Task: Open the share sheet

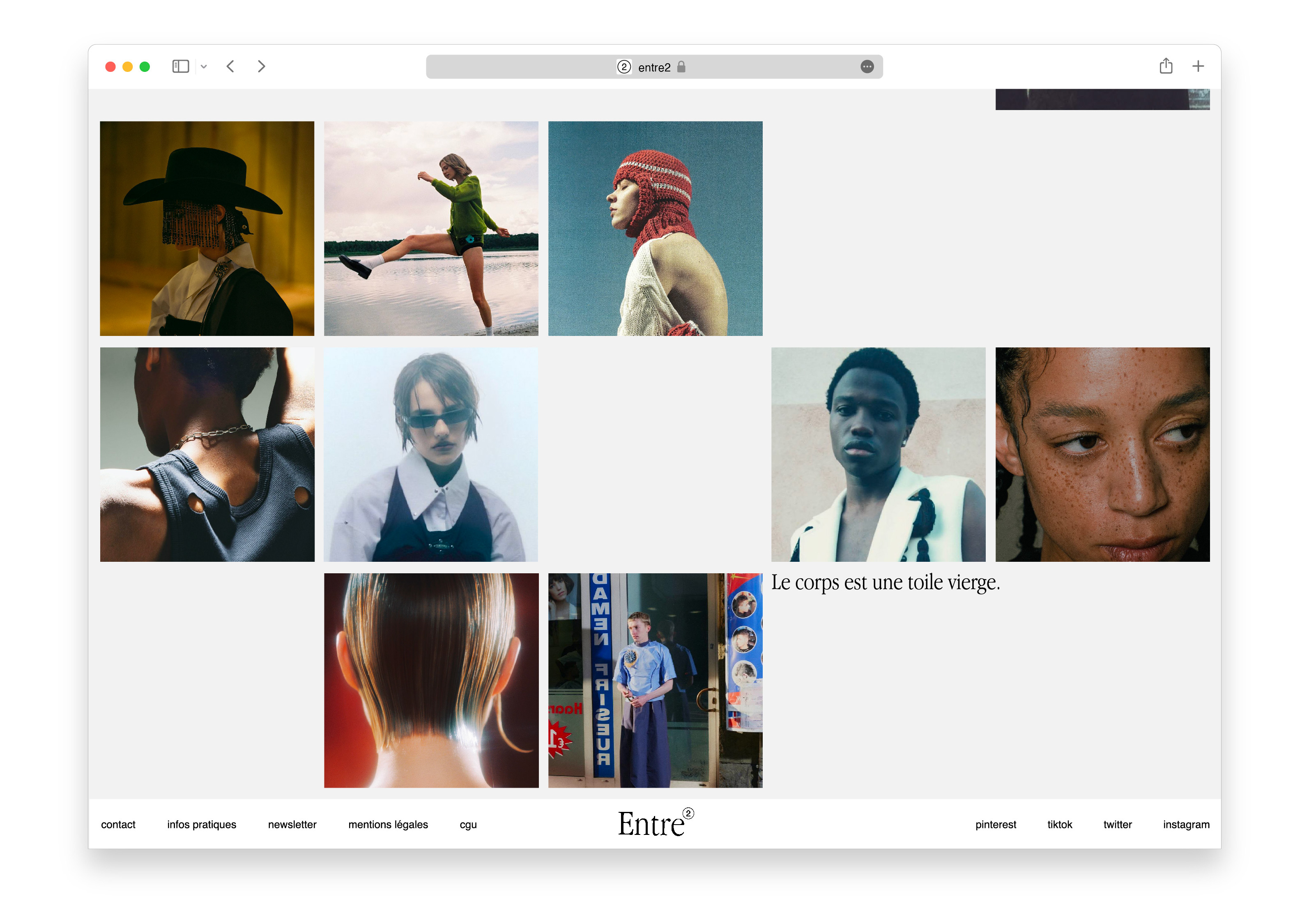Action: (1166, 66)
